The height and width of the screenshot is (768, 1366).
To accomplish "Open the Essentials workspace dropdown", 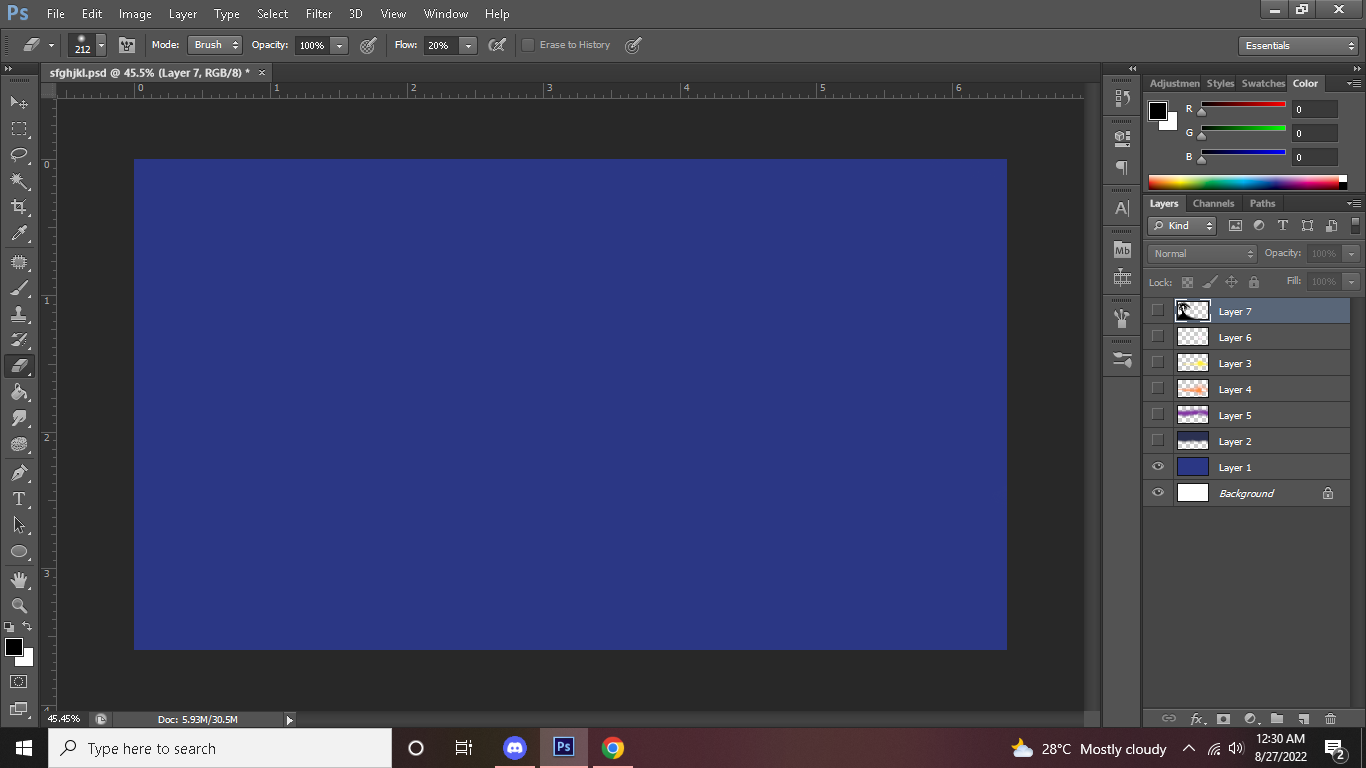I will 1298,46.
